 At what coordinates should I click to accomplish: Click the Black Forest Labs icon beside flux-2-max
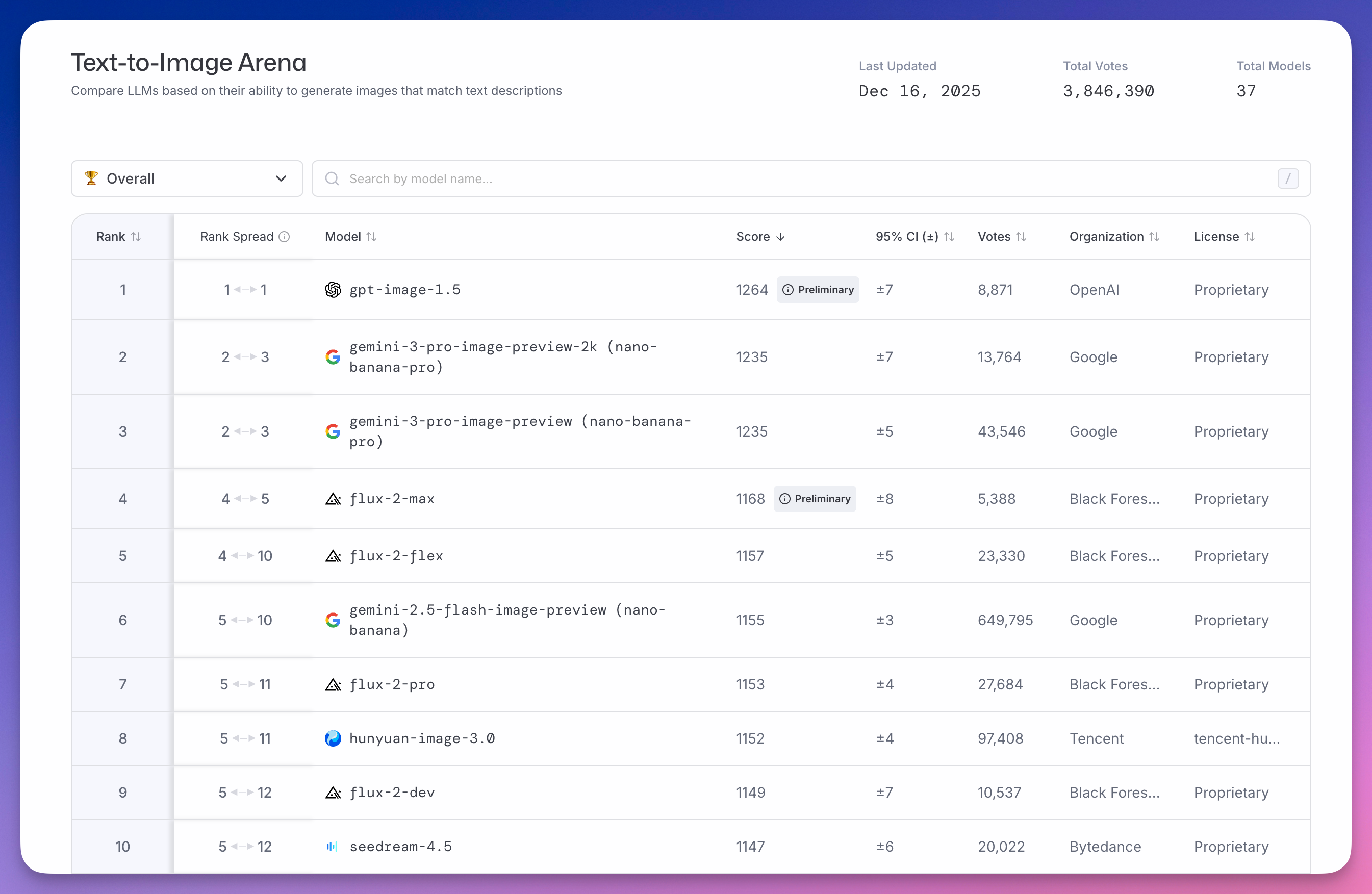333,499
